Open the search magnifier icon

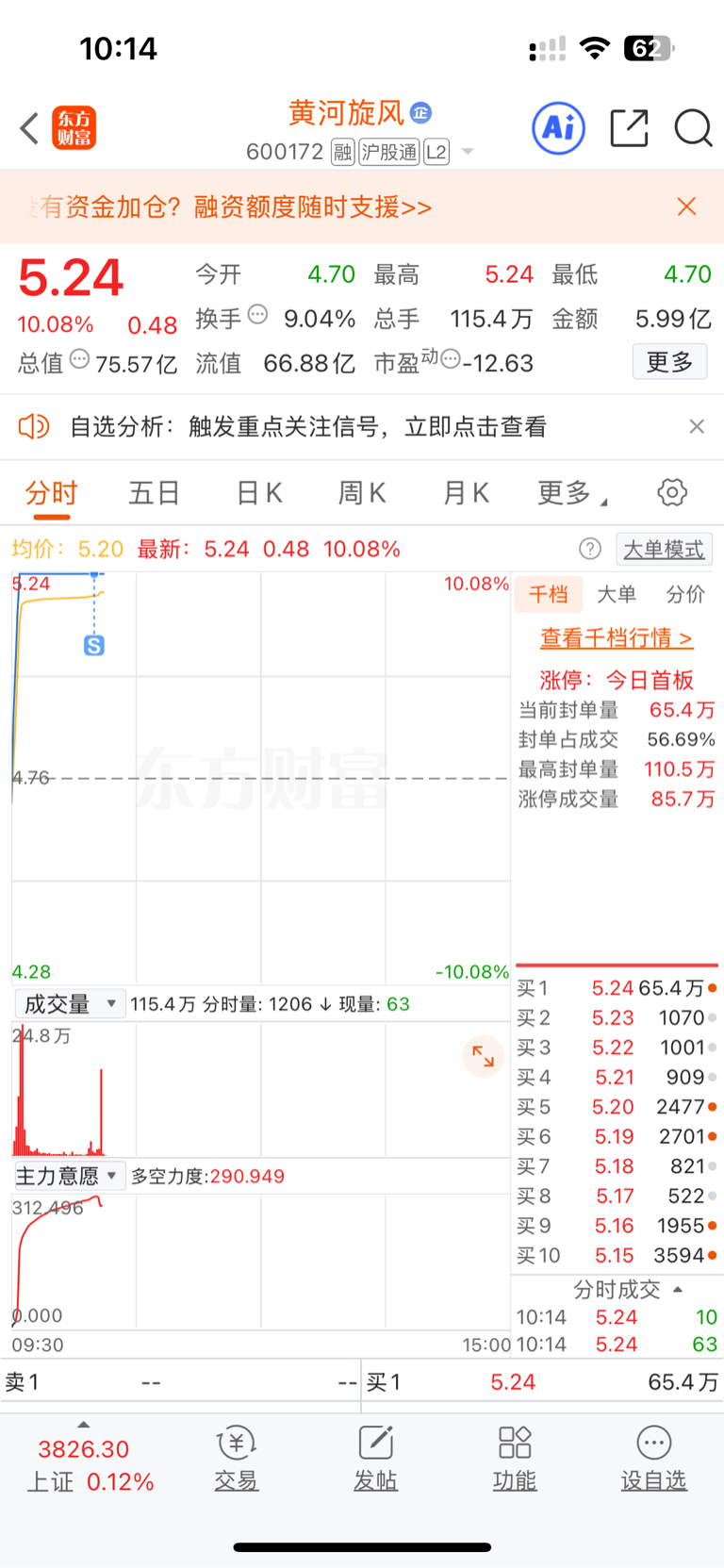693,128
